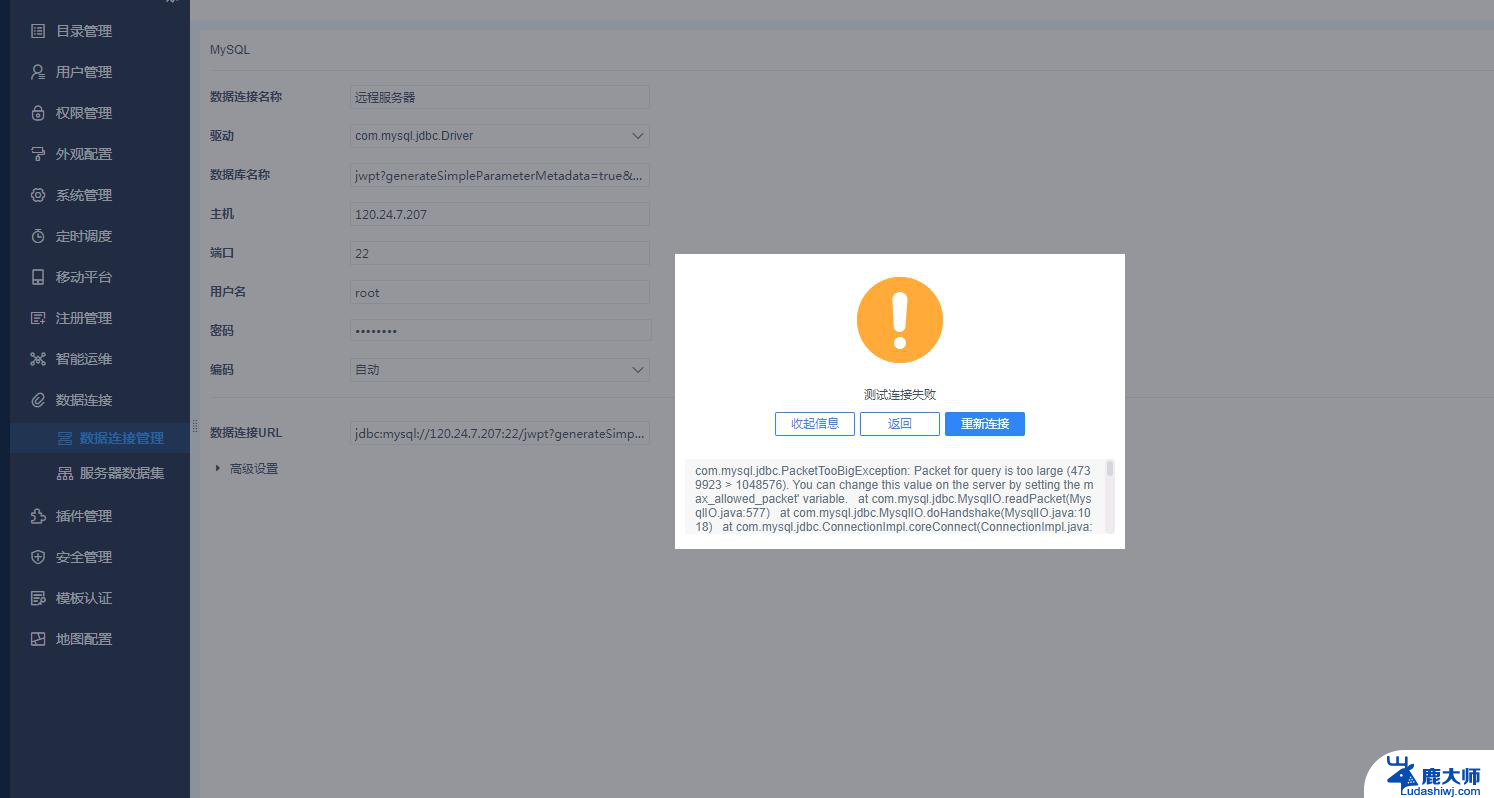This screenshot has width=1494, height=798.
Task: Click the 数据连接URL input field
Action: point(500,433)
